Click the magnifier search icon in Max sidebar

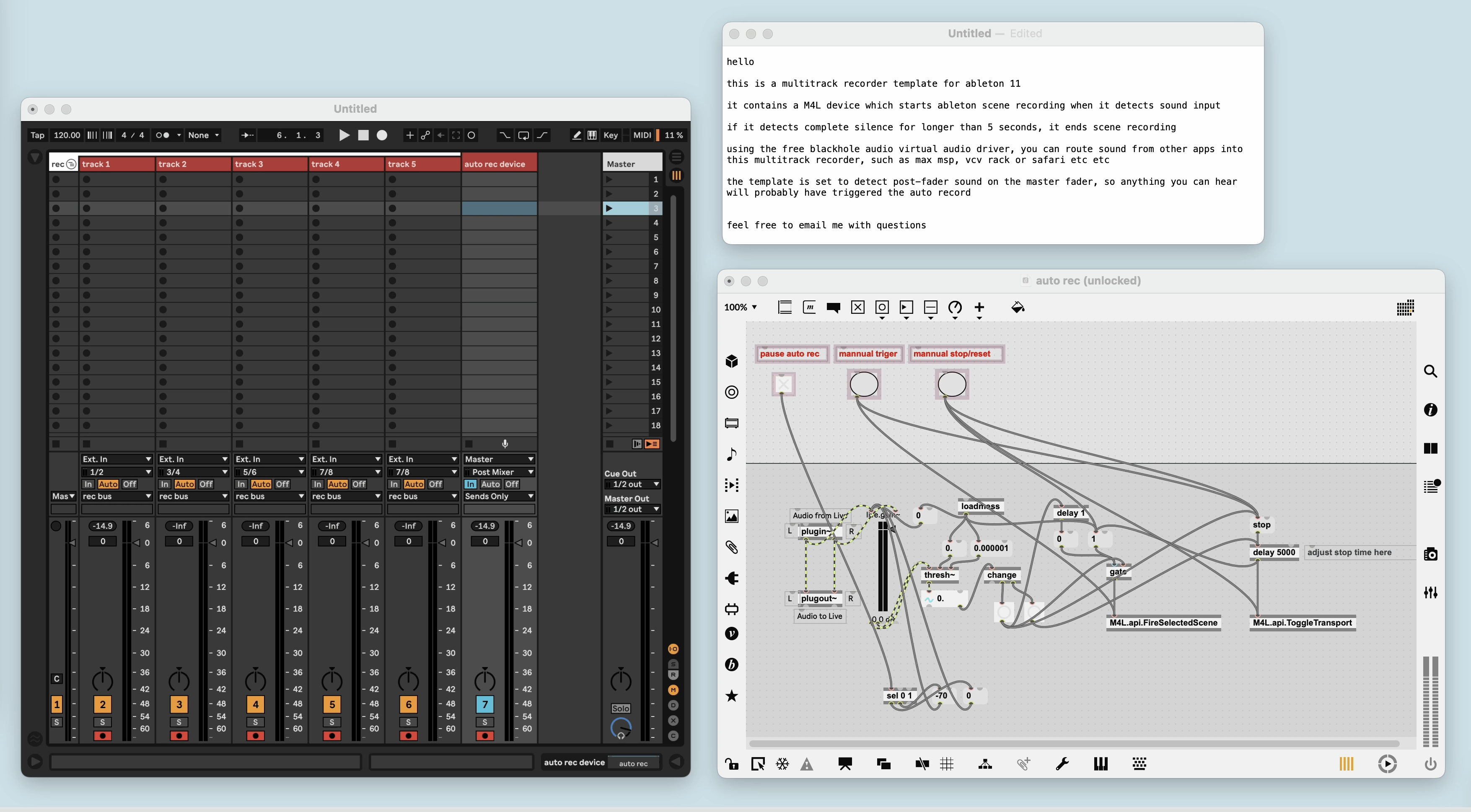(1430, 372)
